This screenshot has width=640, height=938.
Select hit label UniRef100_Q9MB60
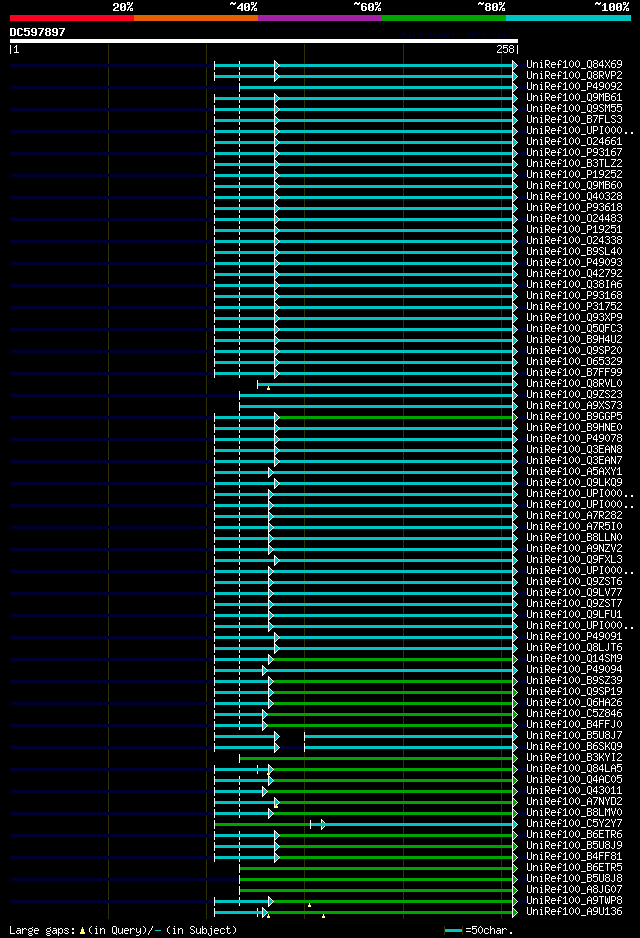tap(574, 185)
